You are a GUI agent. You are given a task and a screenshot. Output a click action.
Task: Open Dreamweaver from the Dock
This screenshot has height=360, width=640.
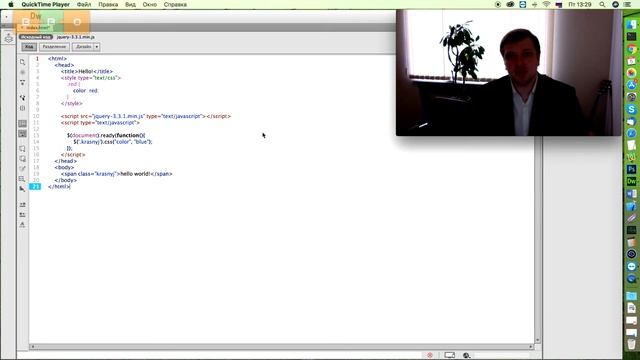tap(631, 181)
